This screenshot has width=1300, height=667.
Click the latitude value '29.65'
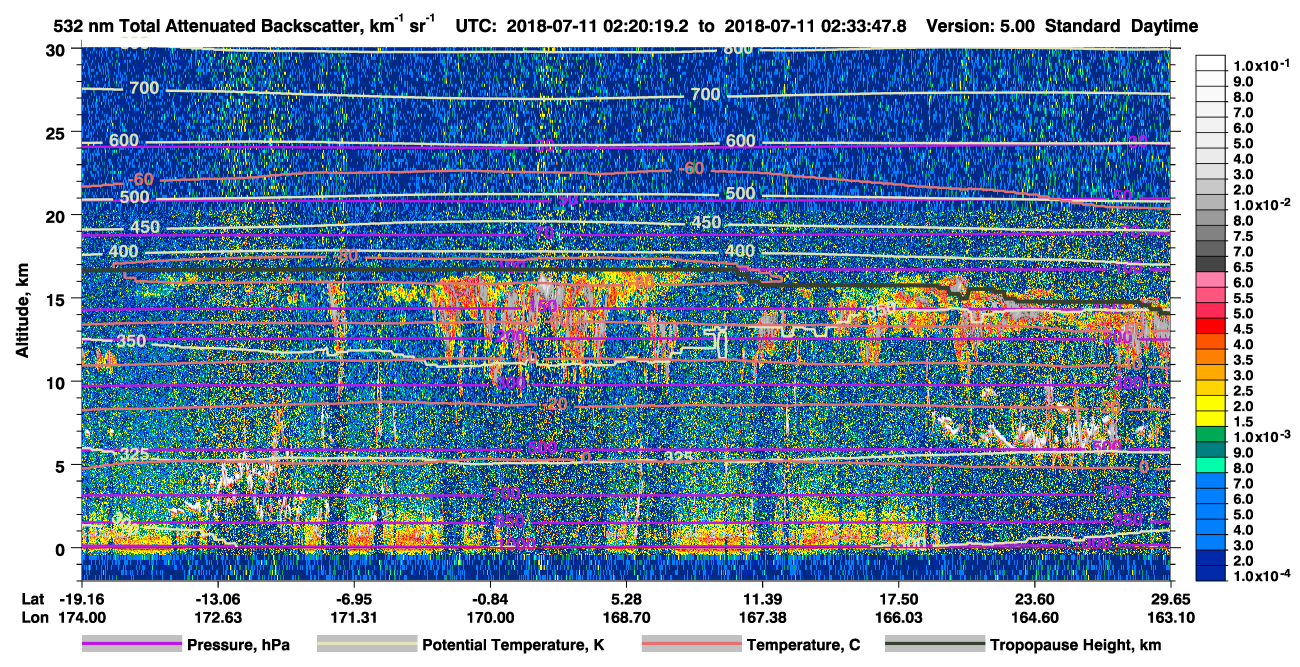(1171, 598)
